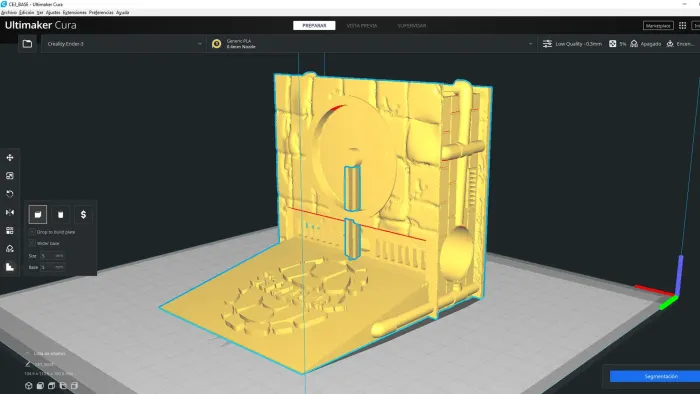Switch to the 3D view cube icon
This screenshot has width=700, height=394.
(29, 386)
